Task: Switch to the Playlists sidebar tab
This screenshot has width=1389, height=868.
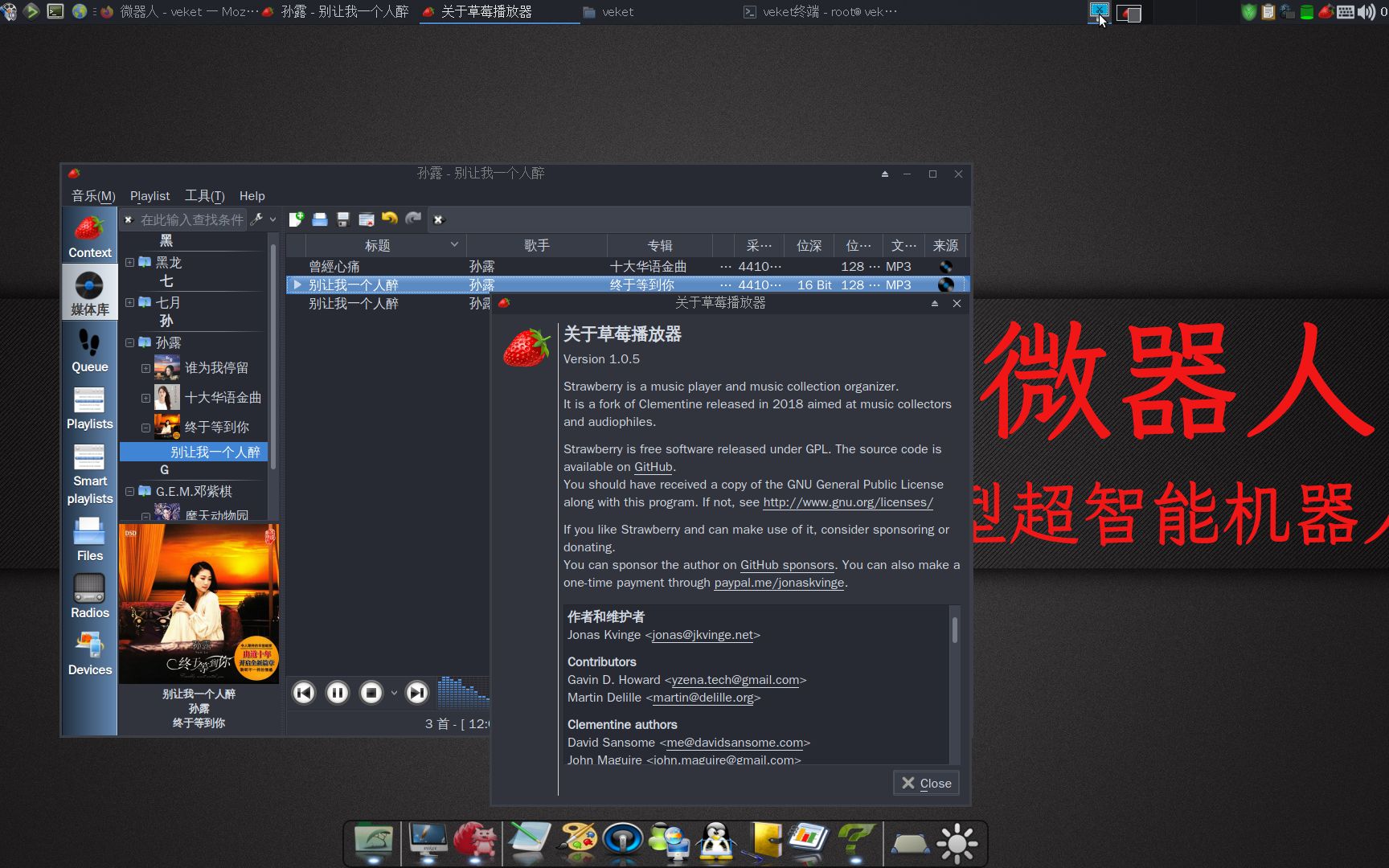Action: (89, 407)
